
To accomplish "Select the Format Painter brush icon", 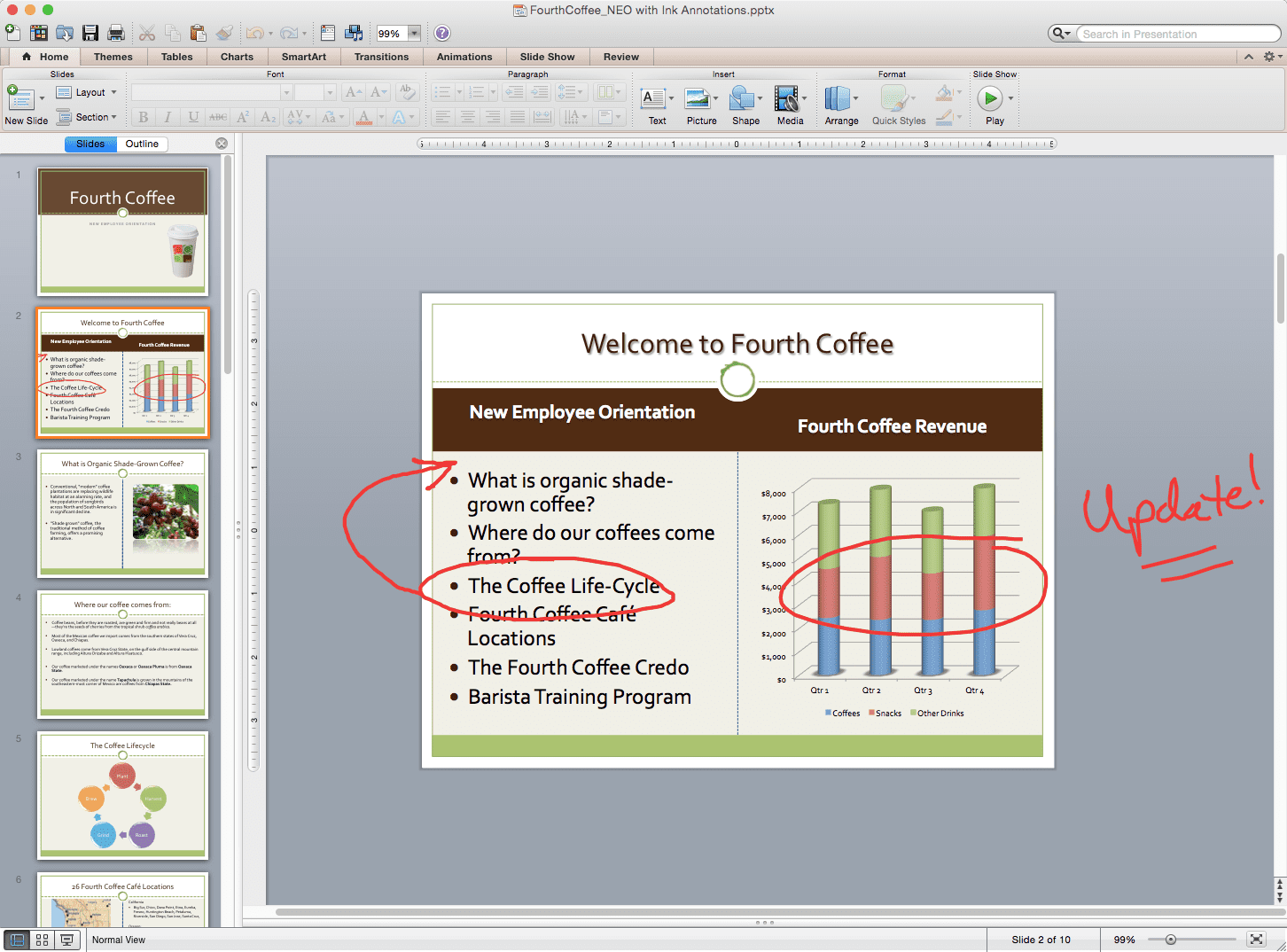I will click(x=224, y=33).
